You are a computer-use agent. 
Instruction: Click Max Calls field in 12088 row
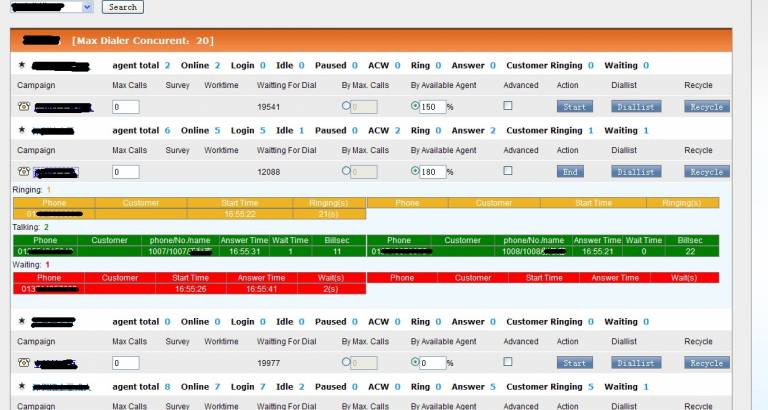(125, 172)
